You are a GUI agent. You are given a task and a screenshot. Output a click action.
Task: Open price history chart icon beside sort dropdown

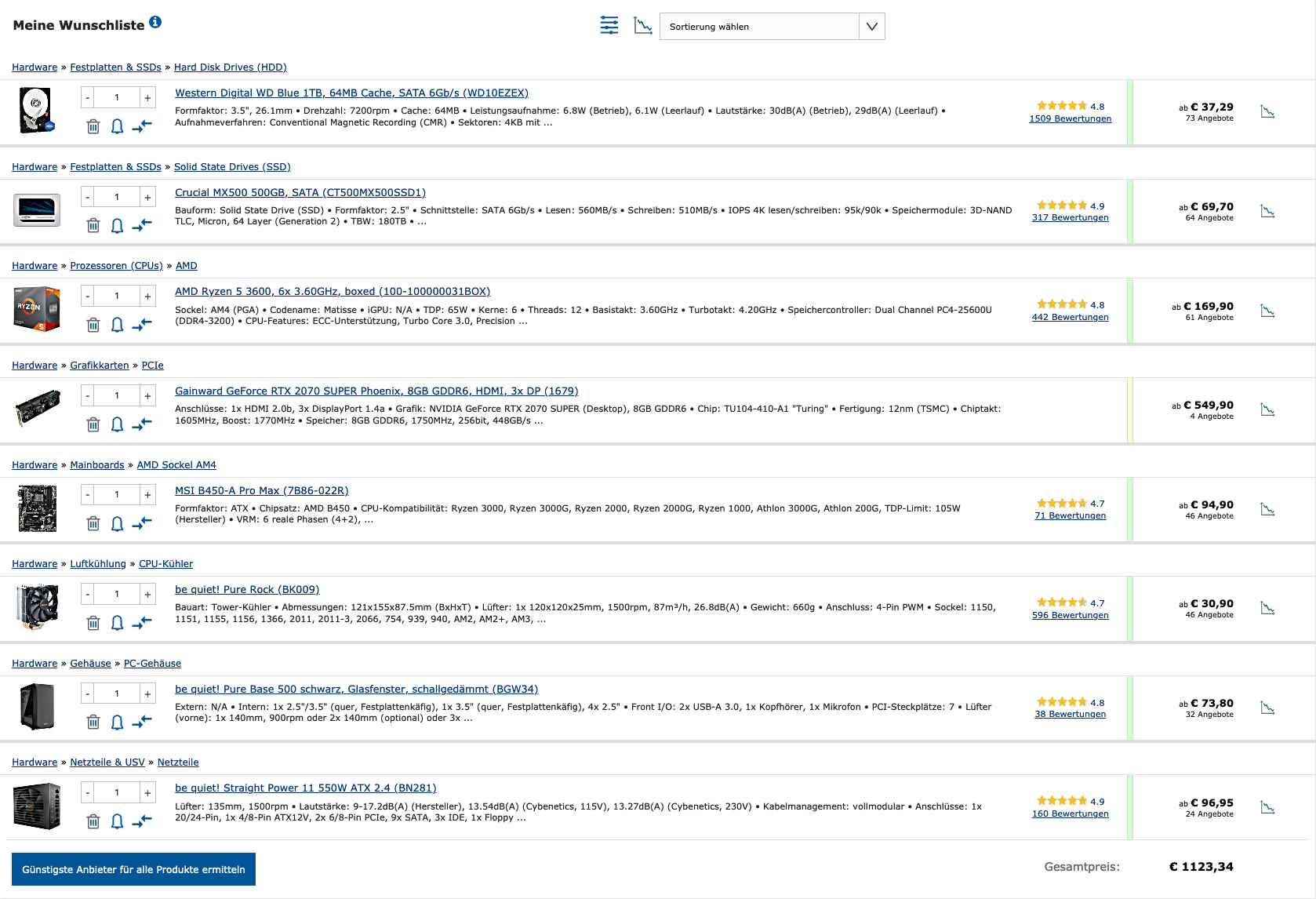(643, 26)
